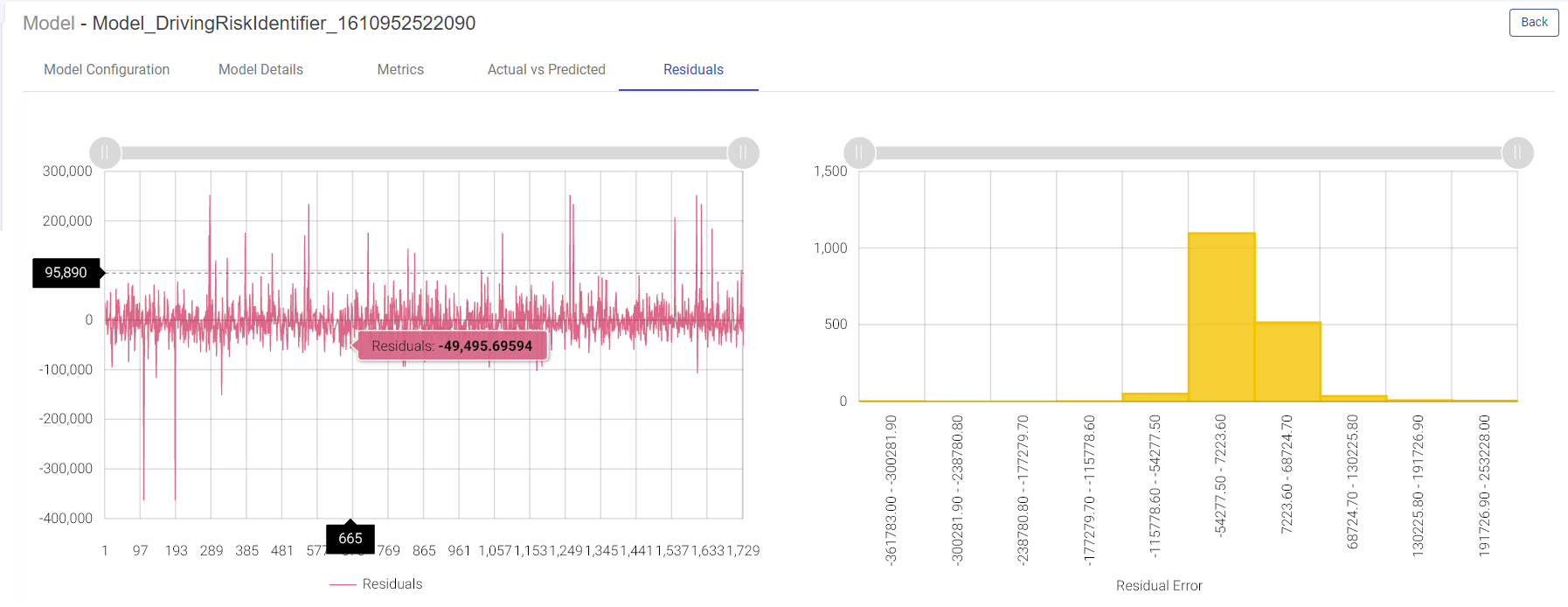1568x607 pixels.
Task: Click right range handle of residual error histogram
Action: [x=1517, y=153]
